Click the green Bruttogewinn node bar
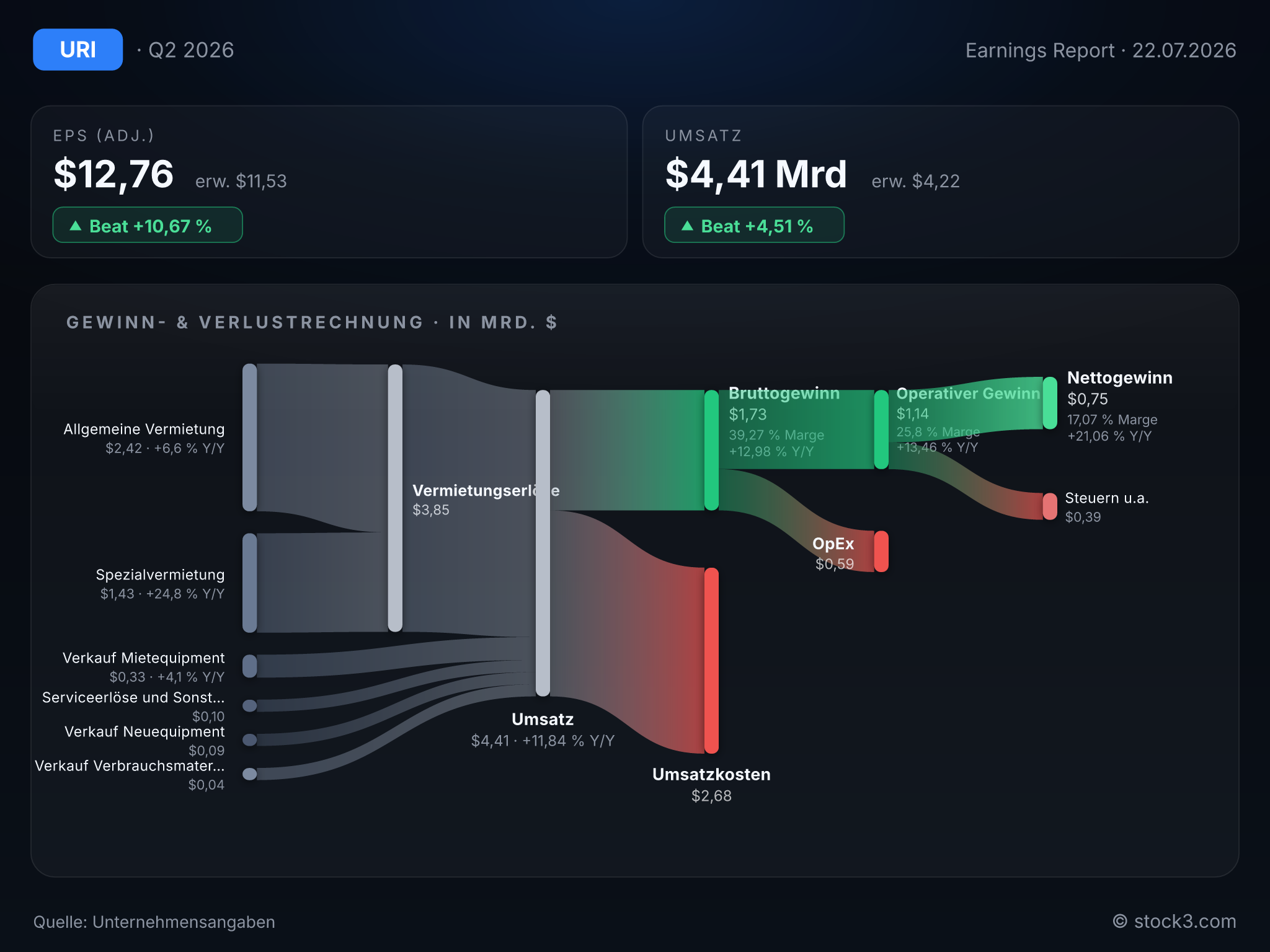Screen dimensions: 1270x952 [x=711, y=450]
